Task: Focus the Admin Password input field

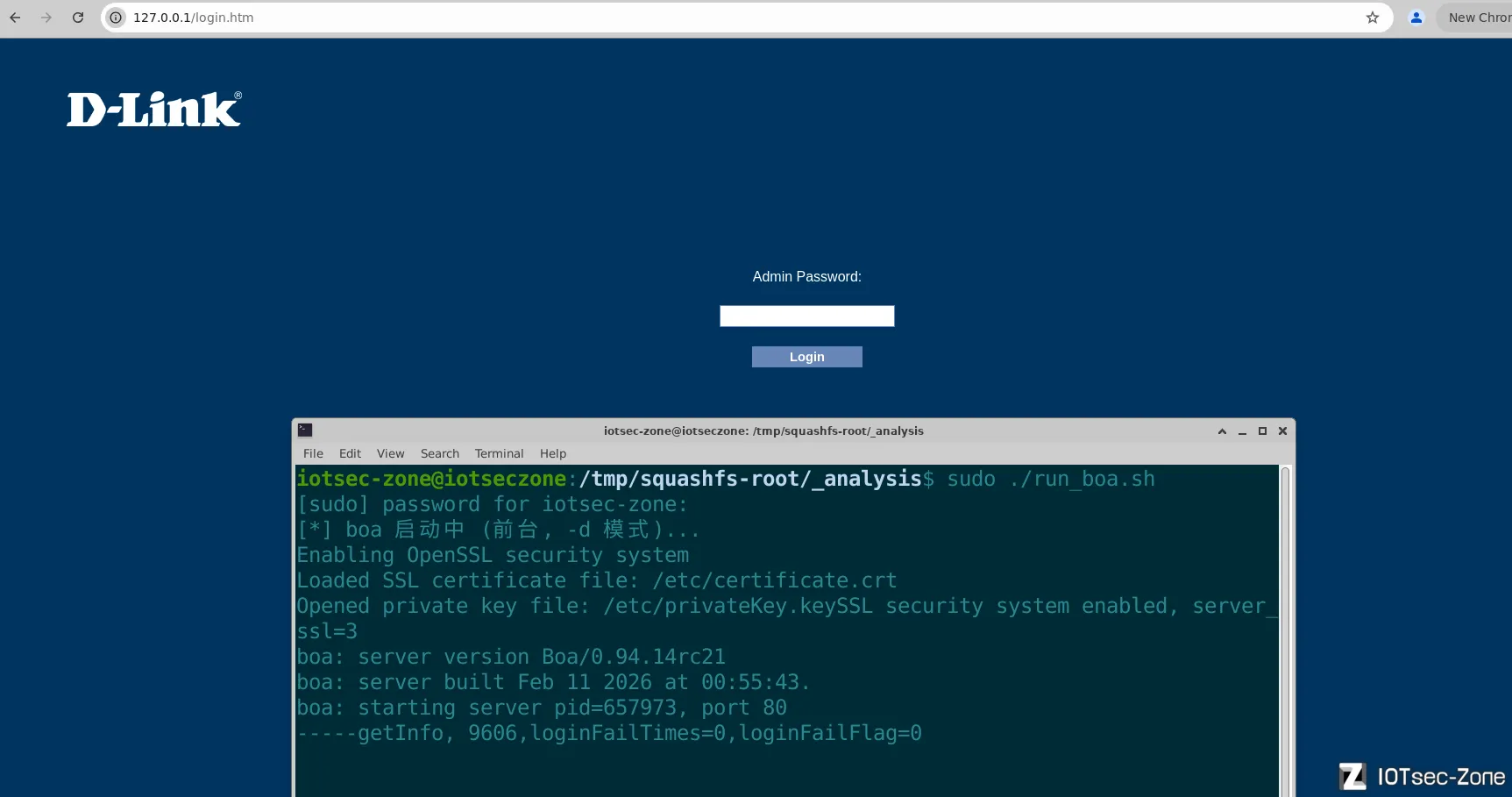Action: click(807, 316)
